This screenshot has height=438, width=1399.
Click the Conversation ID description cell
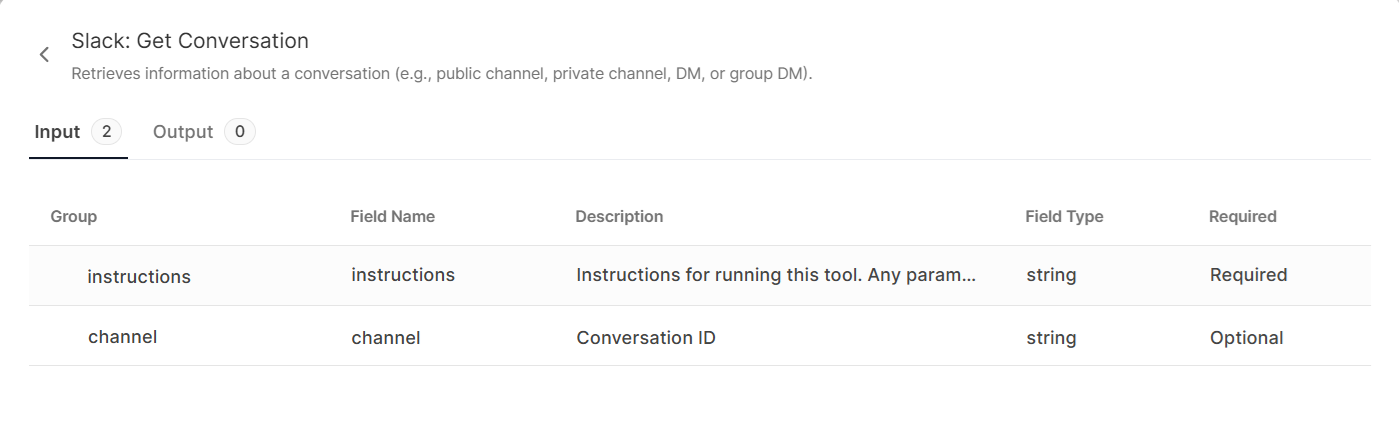(646, 338)
